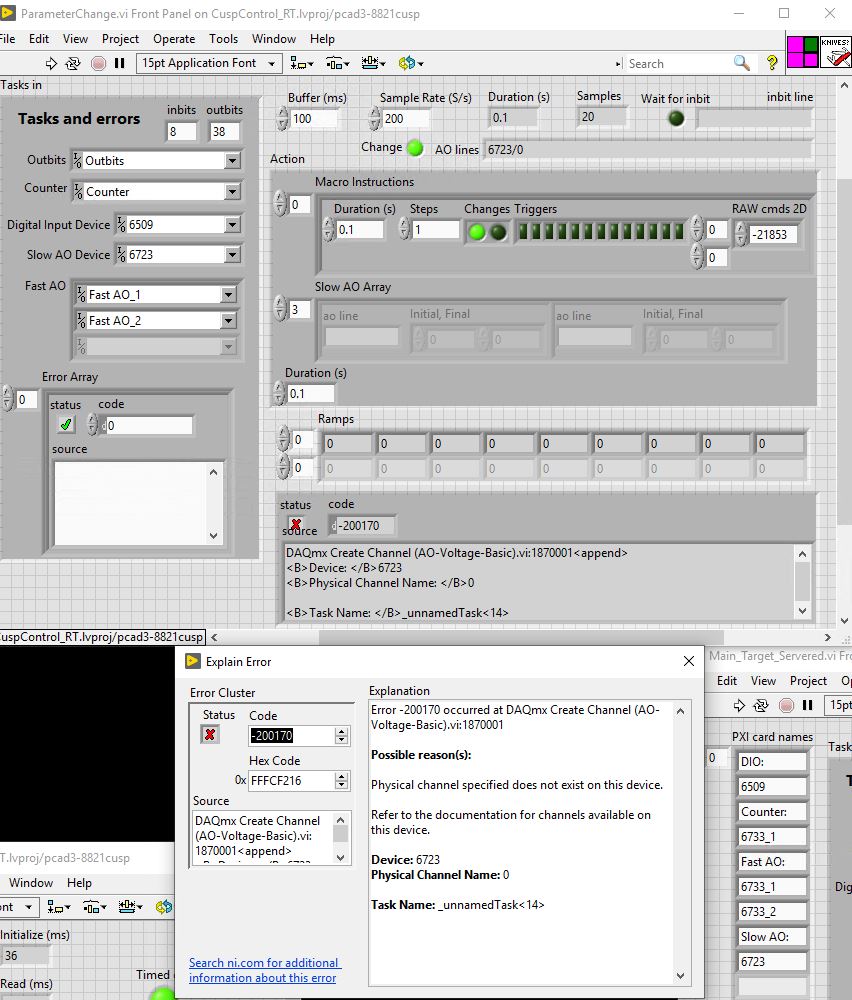Open the Digital Input Device 6509 dropdown
852x1000 pixels.
(x=232, y=225)
